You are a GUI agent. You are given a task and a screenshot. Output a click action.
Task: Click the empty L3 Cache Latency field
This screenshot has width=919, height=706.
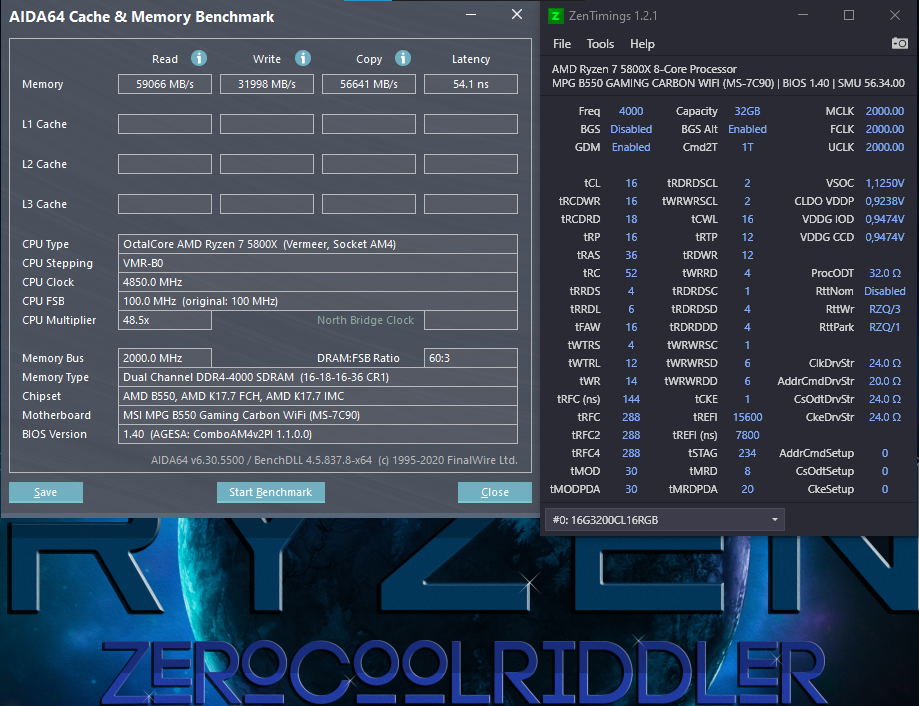point(471,204)
